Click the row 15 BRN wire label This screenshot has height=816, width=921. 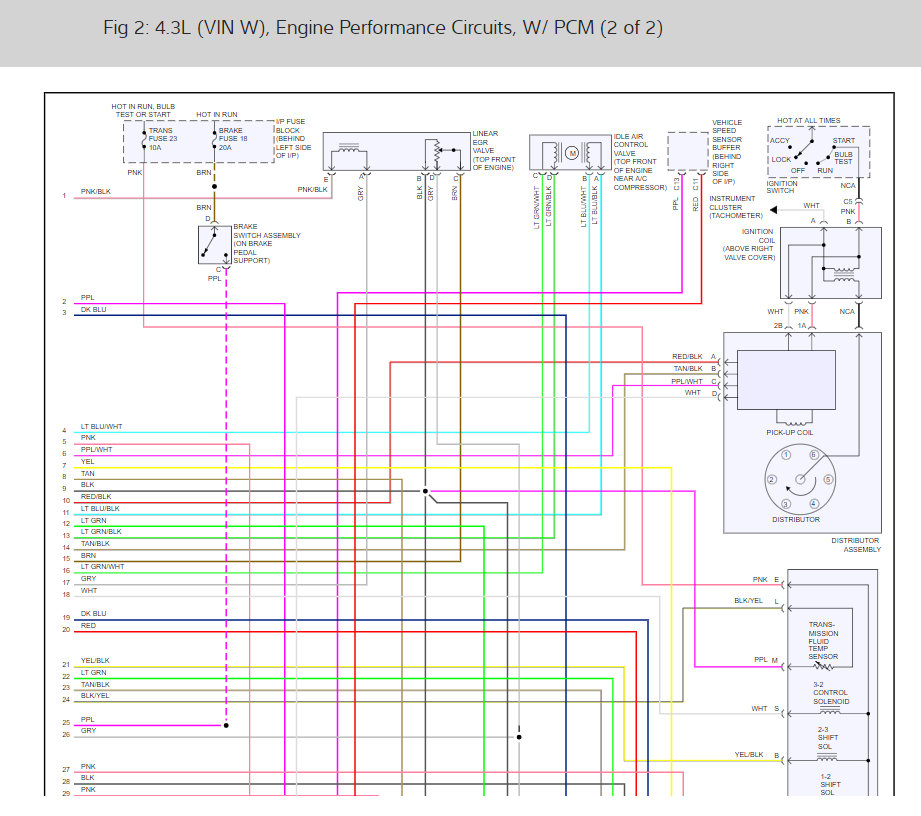coord(88,555)
